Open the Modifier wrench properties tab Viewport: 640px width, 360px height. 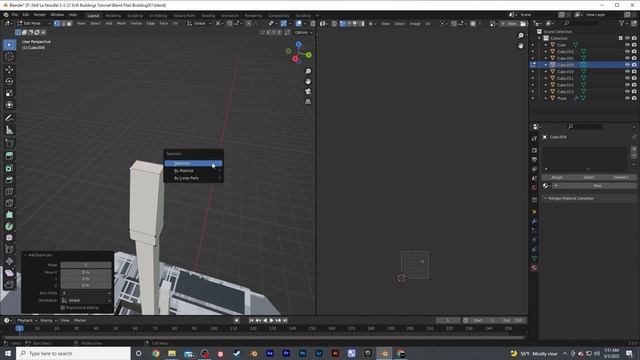coord(534,221)
